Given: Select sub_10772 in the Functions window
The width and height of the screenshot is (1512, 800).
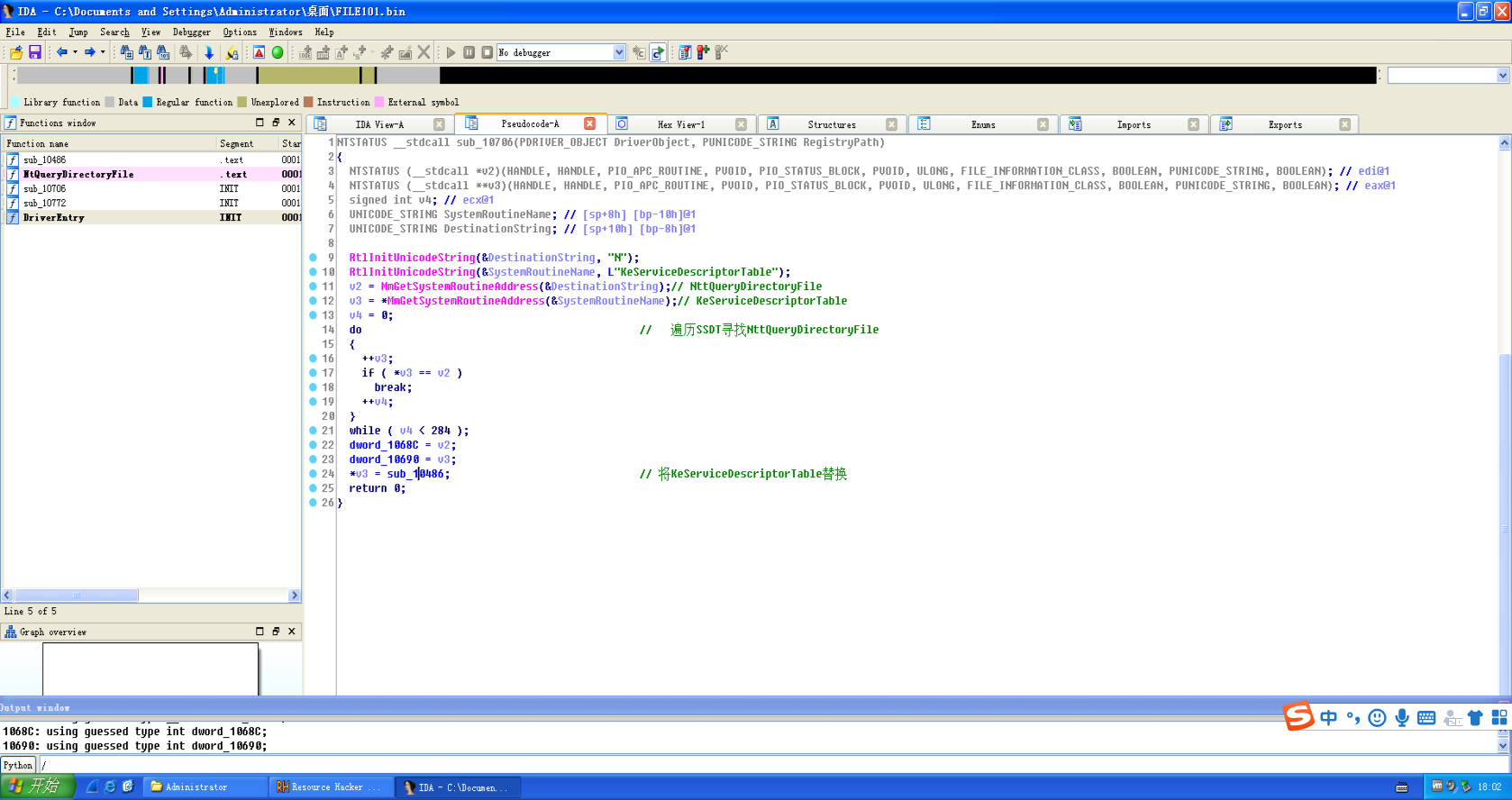Looking at the screenshot, I should pos(152,203).
